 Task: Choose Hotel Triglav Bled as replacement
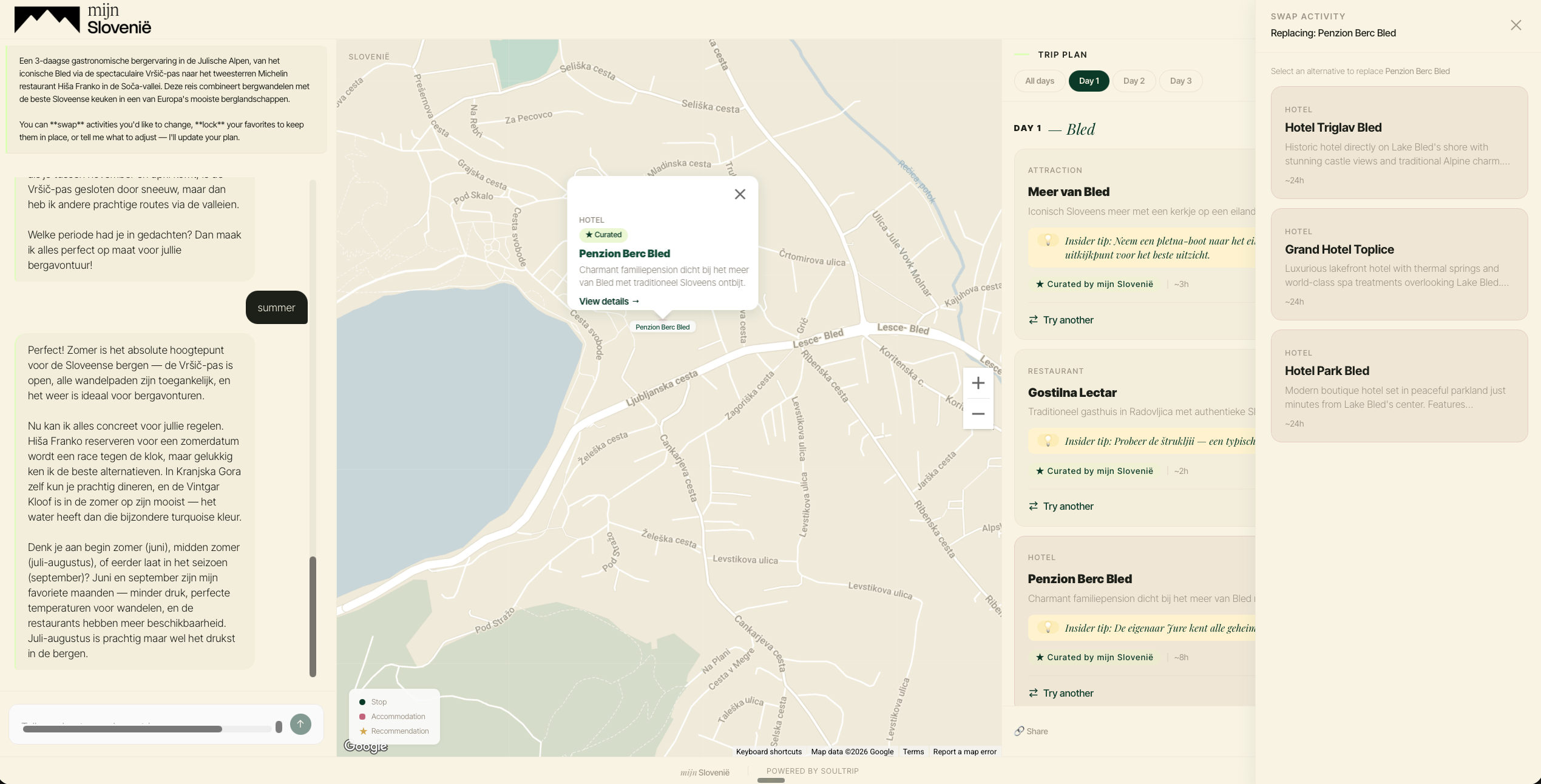tap(1399, 143)
